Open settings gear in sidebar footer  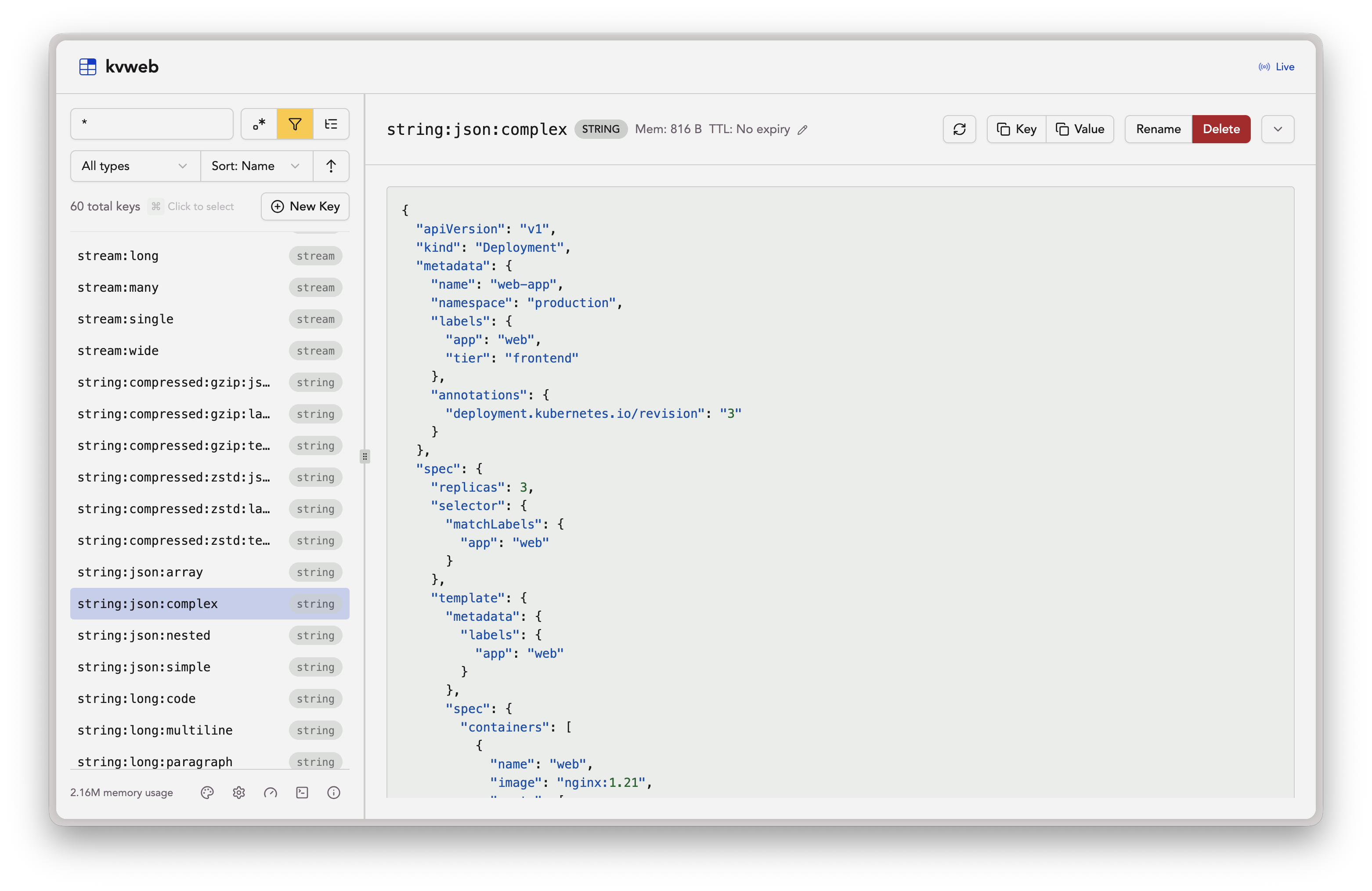(x=238, y=793)
